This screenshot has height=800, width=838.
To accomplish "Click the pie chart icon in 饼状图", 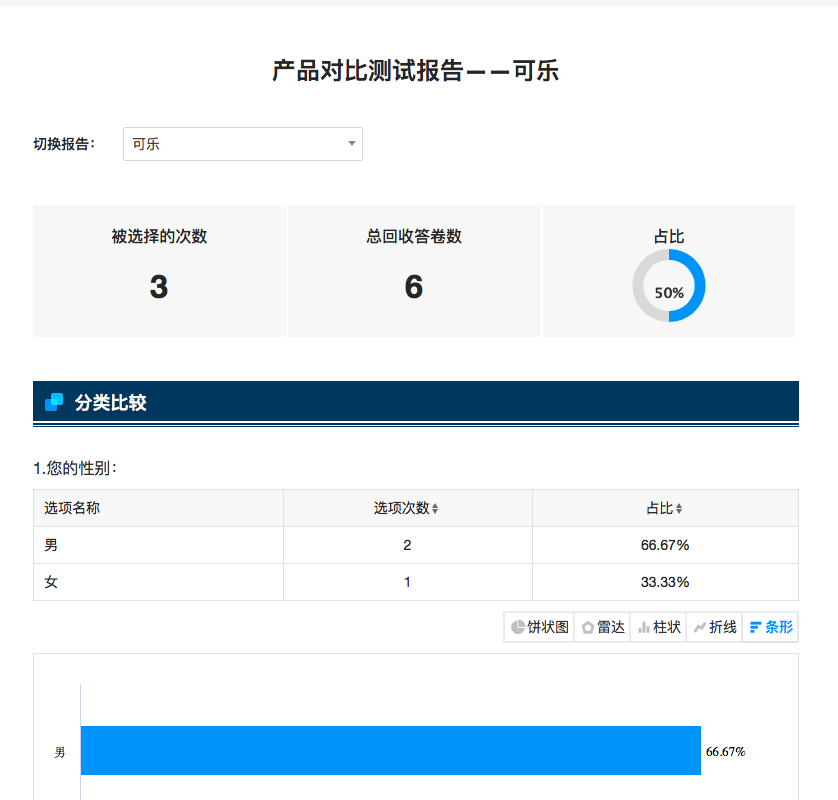I will (x=517, y=627).
